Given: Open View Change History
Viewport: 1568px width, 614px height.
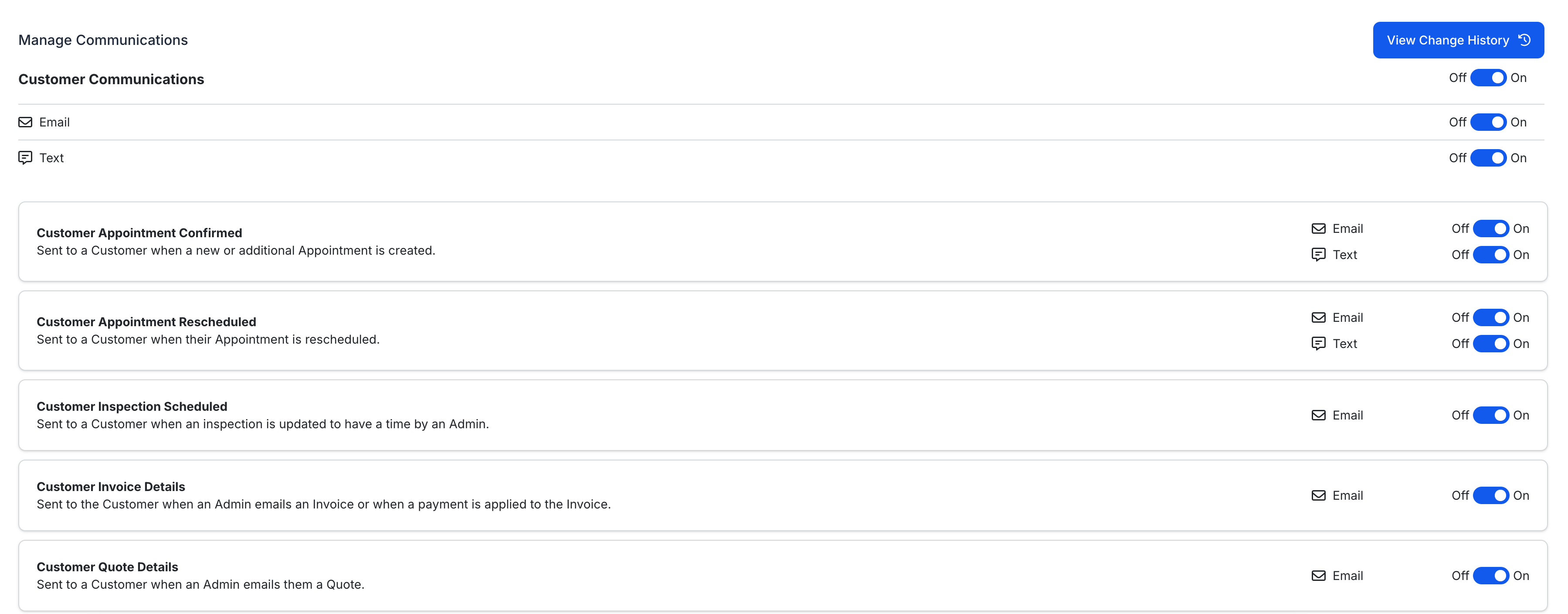Looking at the screenshot, I should pyautogui.click(x=1459, y=40).
